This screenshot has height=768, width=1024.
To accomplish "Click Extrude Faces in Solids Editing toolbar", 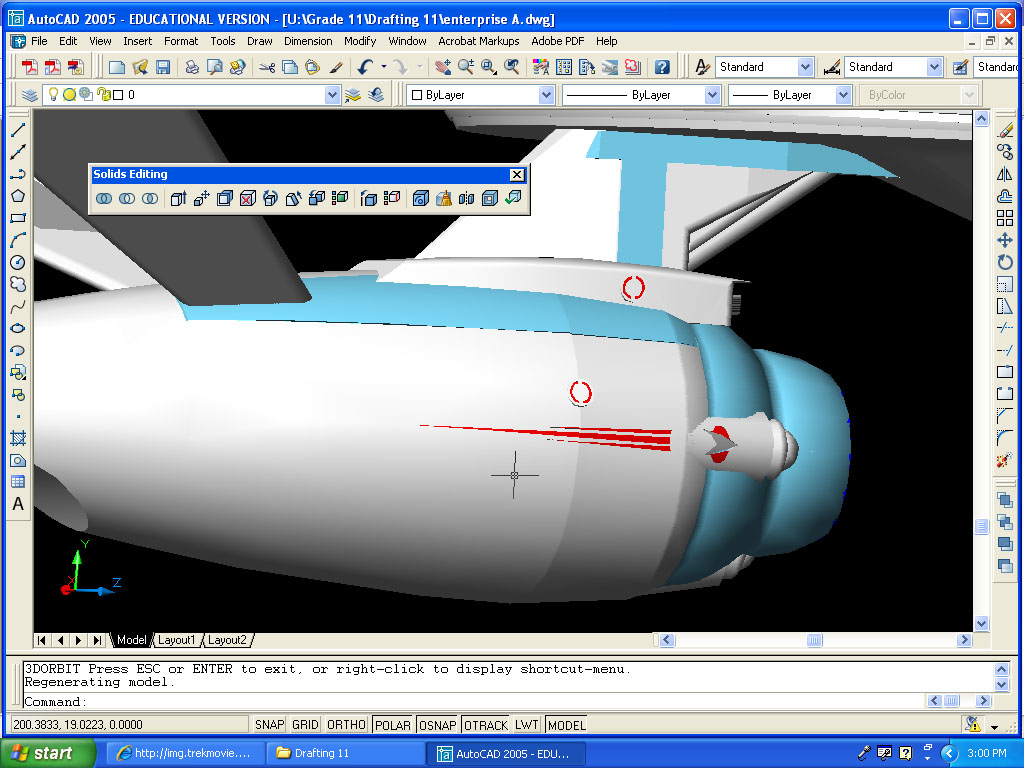I will 178,199.
